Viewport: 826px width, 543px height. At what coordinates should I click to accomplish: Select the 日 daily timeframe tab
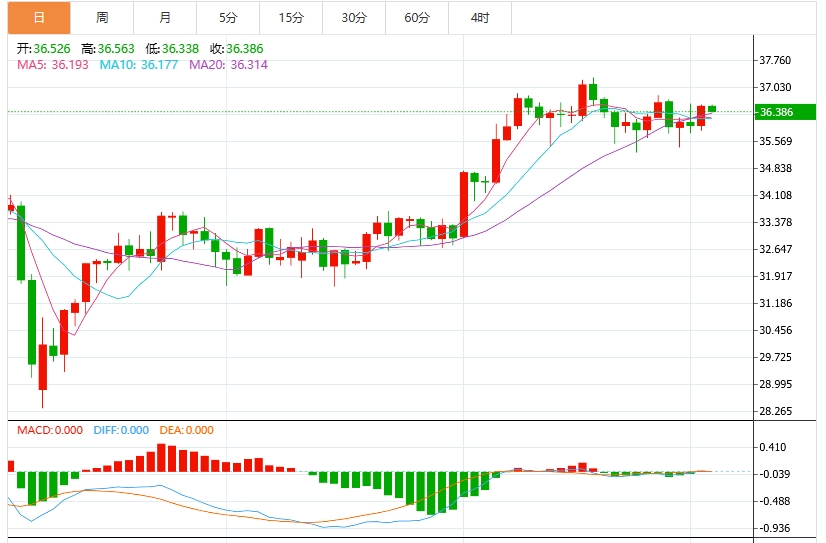(39, 18)
